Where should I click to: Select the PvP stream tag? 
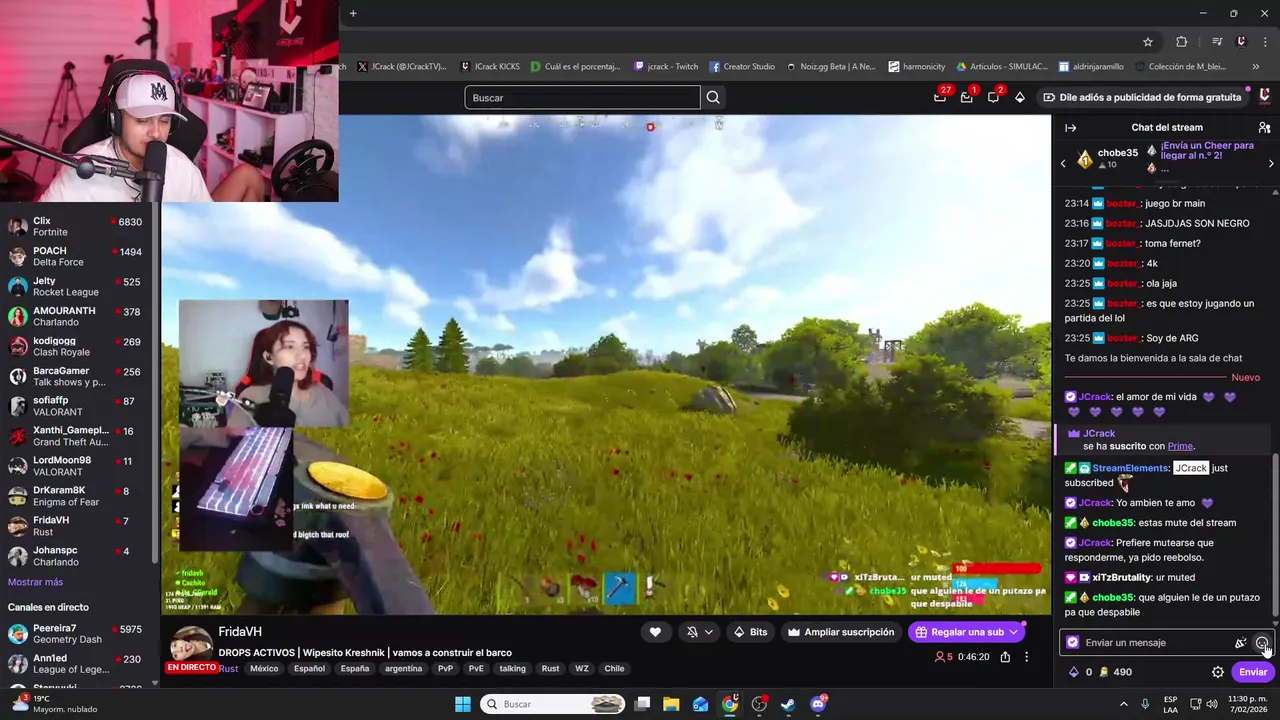coord(445,669)
